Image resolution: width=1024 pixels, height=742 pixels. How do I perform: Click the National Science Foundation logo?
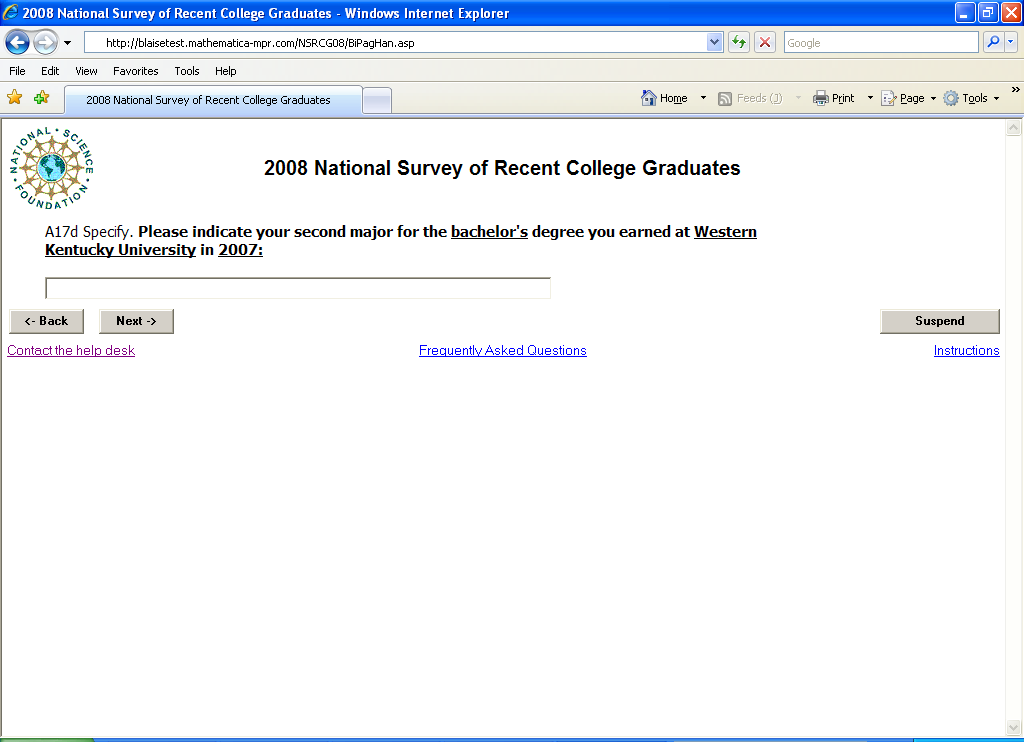tap(52, 169)
